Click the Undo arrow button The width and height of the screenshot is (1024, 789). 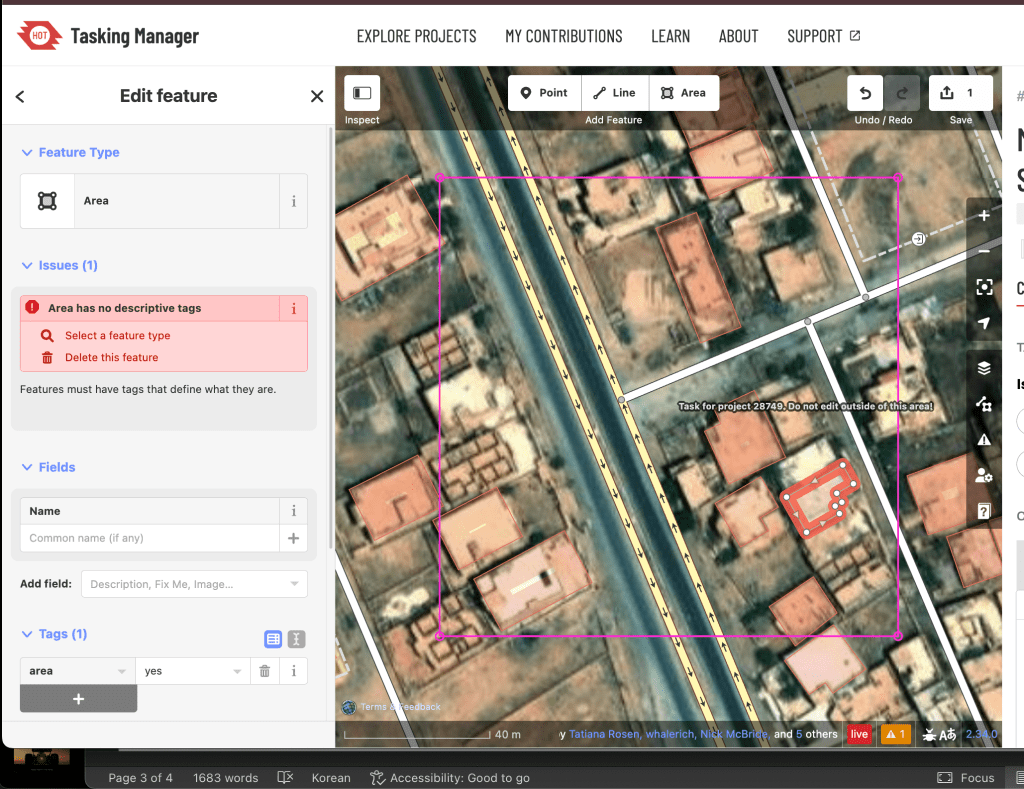(866, 93)
